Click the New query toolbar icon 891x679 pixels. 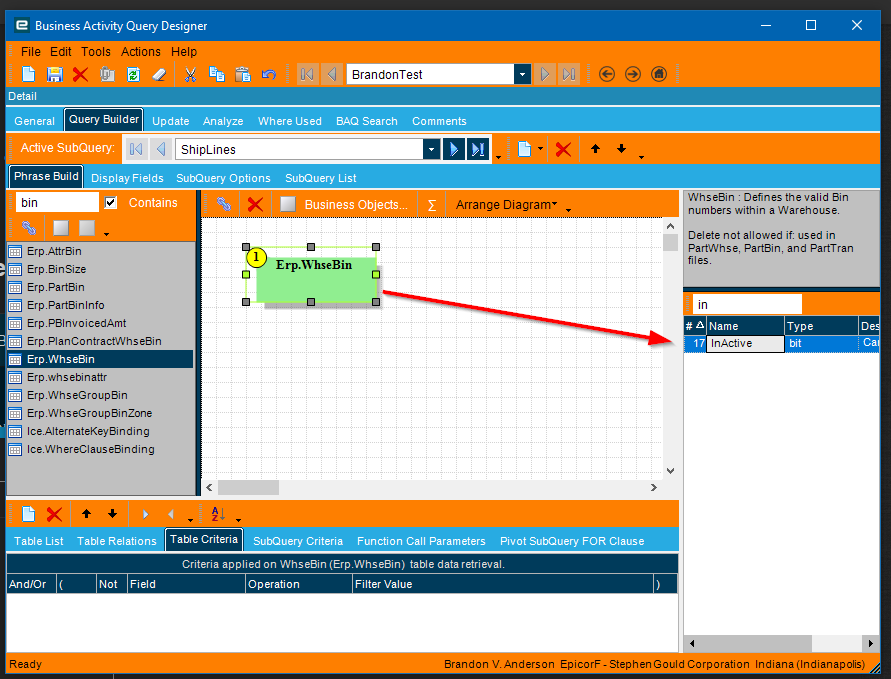coord(28,74)
